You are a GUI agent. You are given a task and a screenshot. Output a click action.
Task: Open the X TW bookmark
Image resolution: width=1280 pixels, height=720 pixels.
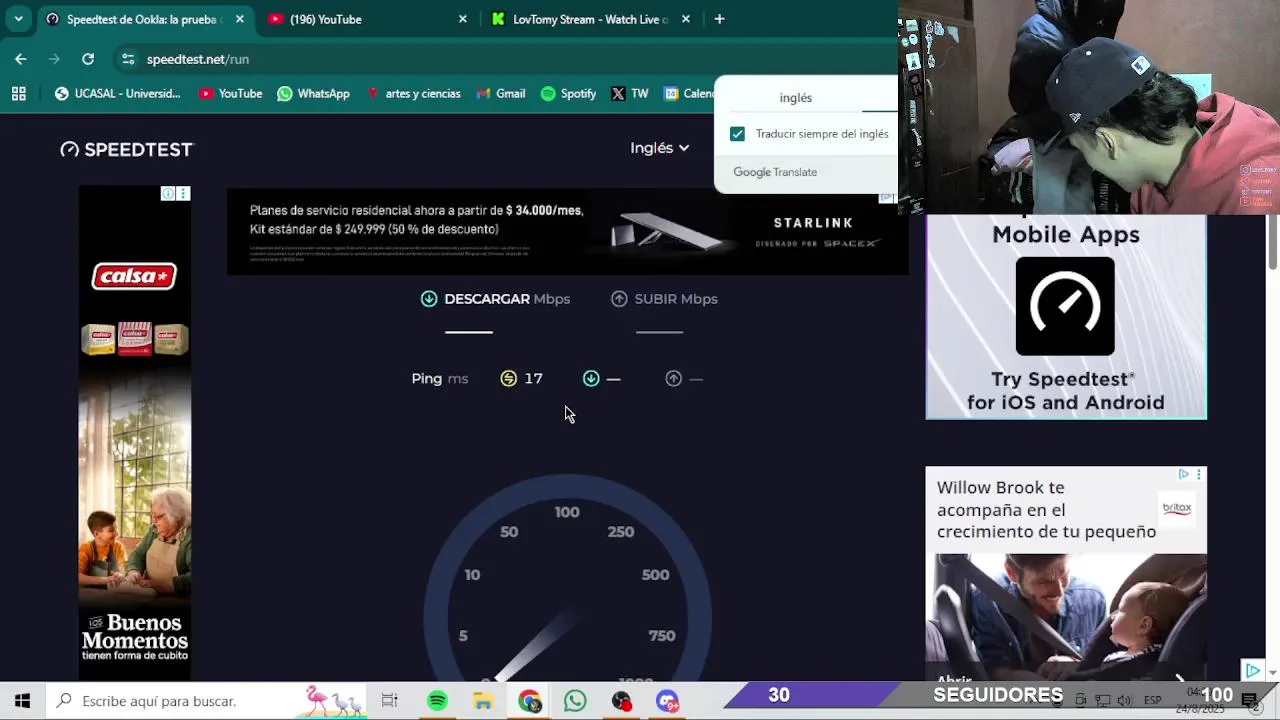pyautogui.click(x=630, y=93)
